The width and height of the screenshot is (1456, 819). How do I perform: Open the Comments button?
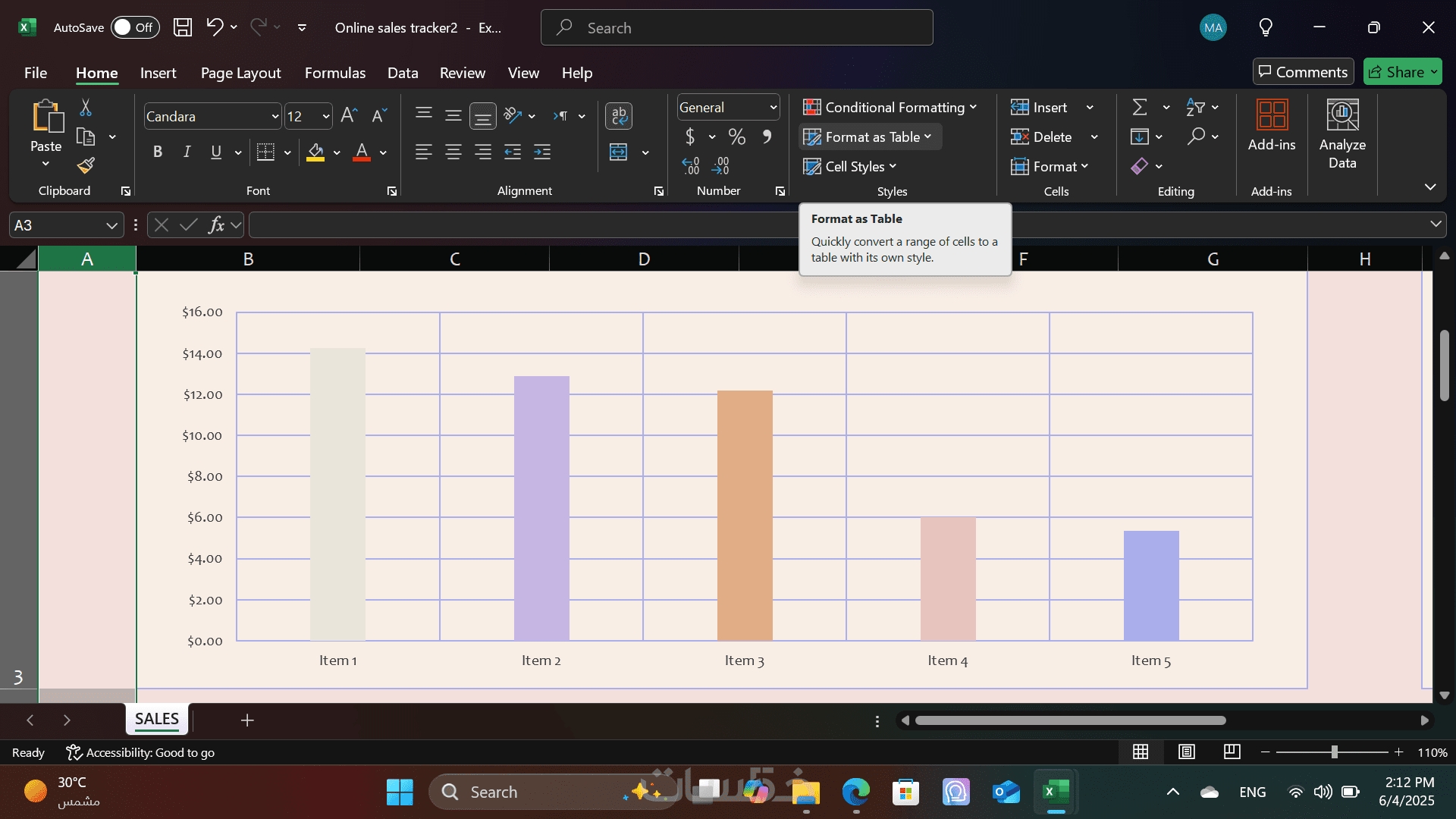point(1303,72)
